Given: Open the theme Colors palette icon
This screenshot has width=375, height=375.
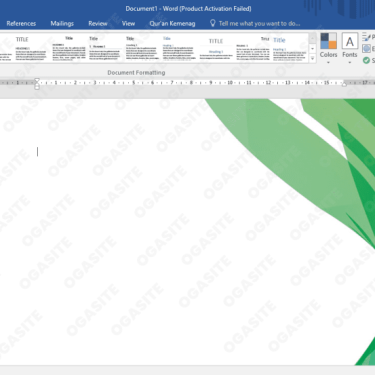Looking at the screenshot, I should 328,41.
